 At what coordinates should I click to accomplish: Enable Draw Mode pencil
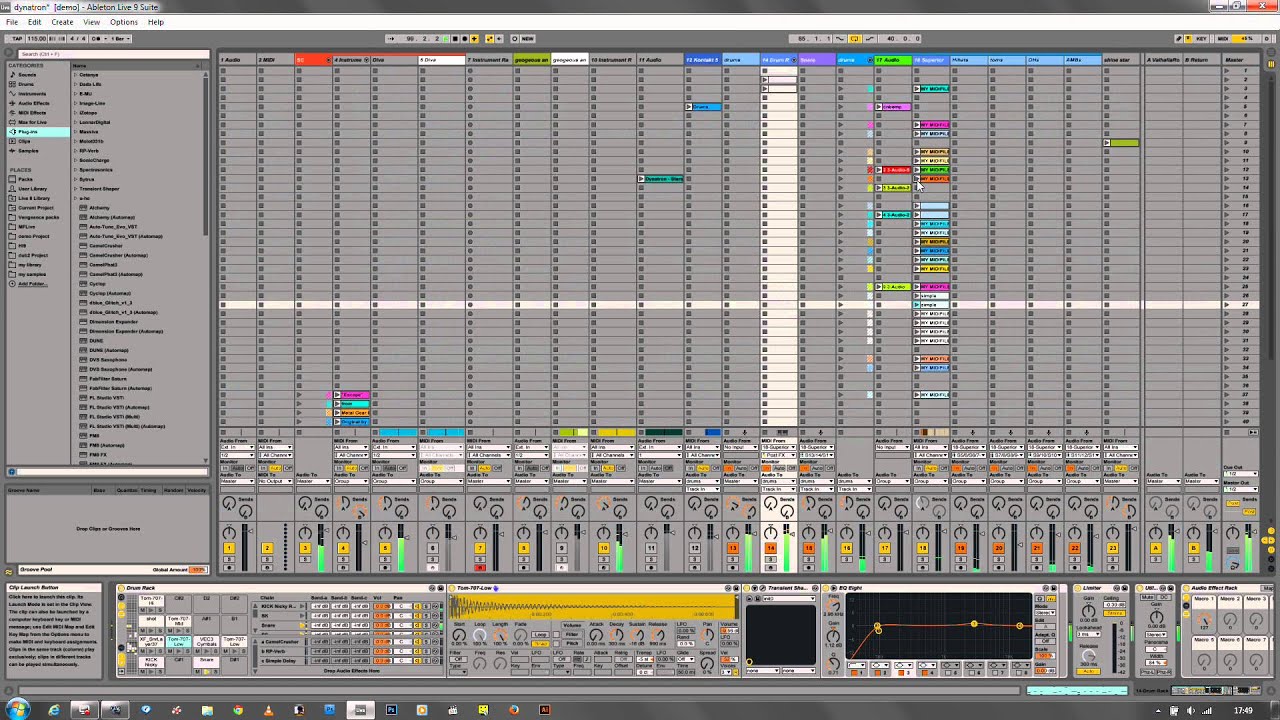(1178, 39)
